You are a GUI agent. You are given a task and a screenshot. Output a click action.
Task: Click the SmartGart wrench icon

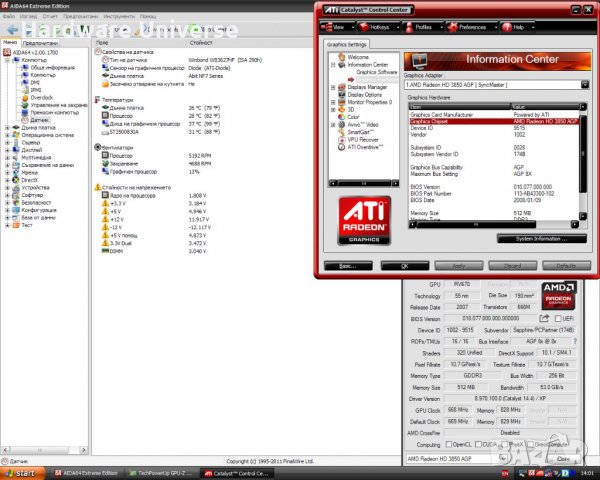[x=342, y=132]
